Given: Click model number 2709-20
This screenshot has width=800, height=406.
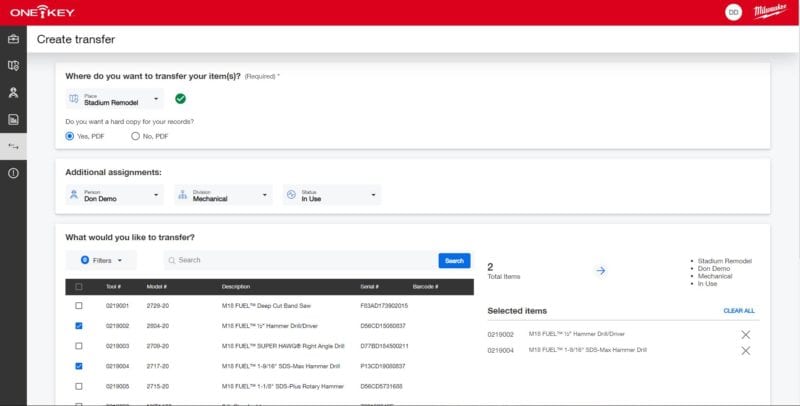Looking at the screenshot, I should [158, 346].
